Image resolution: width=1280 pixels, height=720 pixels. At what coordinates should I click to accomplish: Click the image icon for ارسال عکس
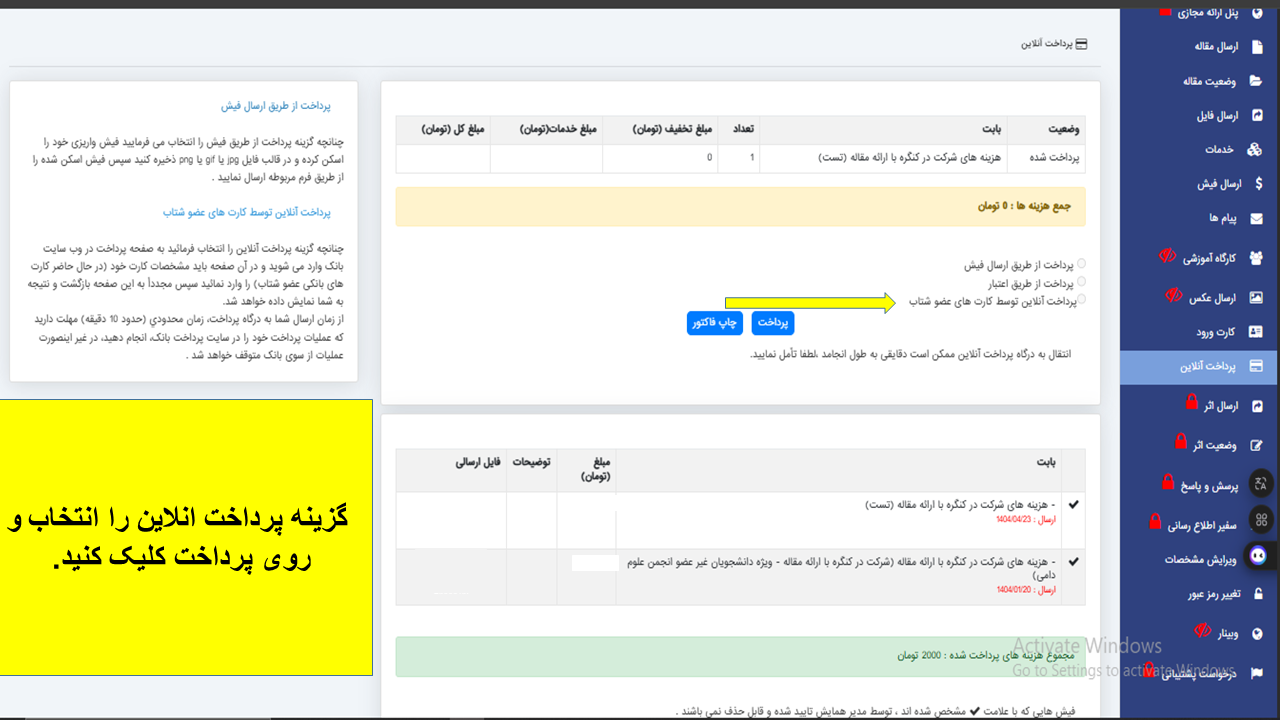pyautogui.click(x=1257, y=298)
